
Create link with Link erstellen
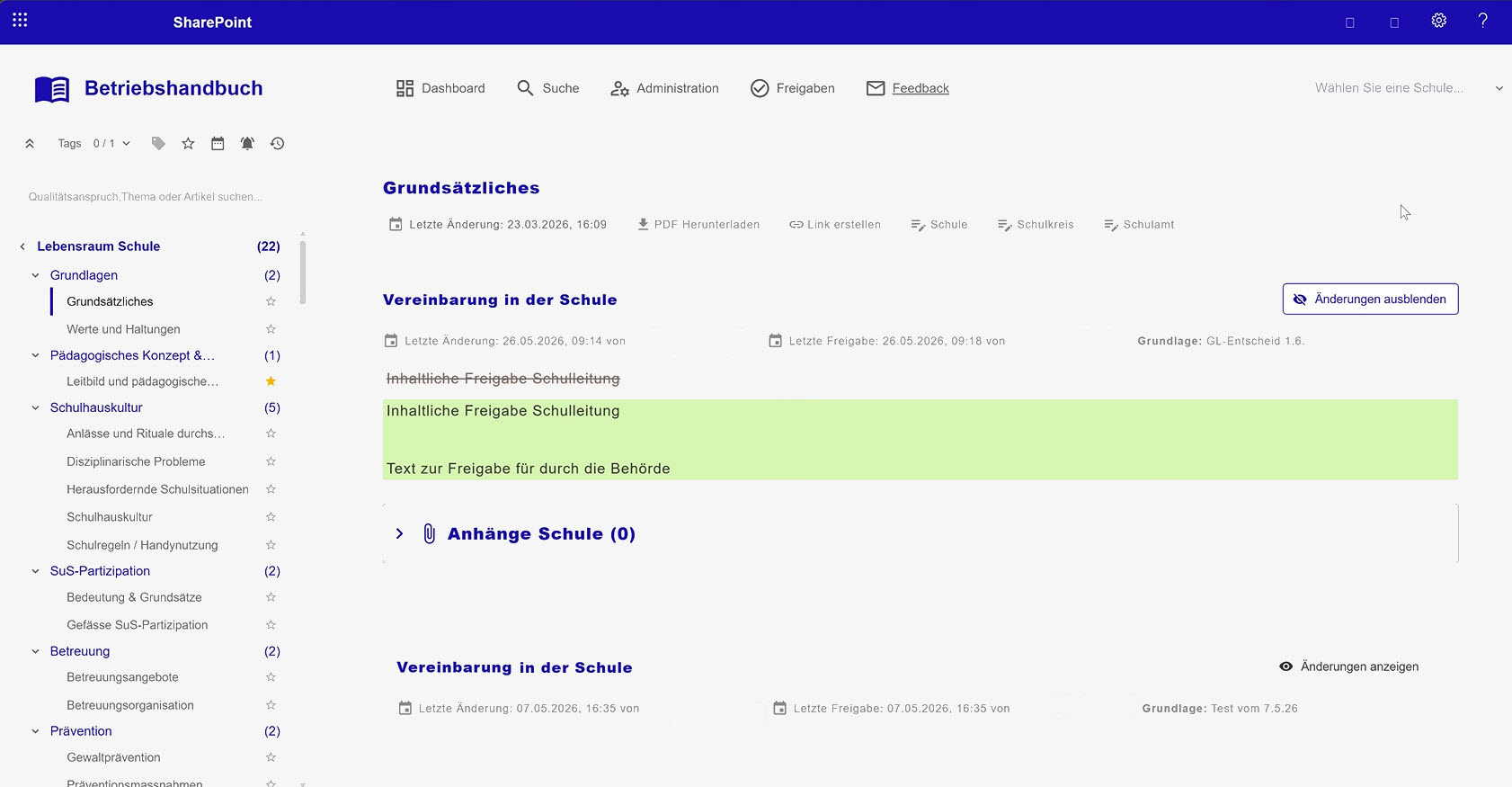(835, 224)
